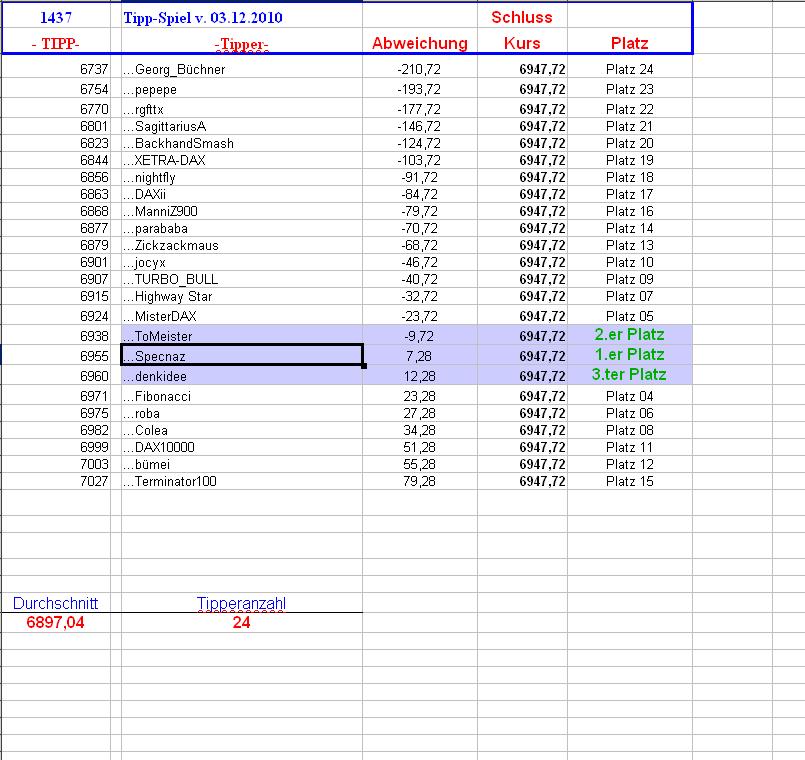The height and width of the screenshot is (760, 805).
Task: Click tip value 7003
Action: click(94, 464)
